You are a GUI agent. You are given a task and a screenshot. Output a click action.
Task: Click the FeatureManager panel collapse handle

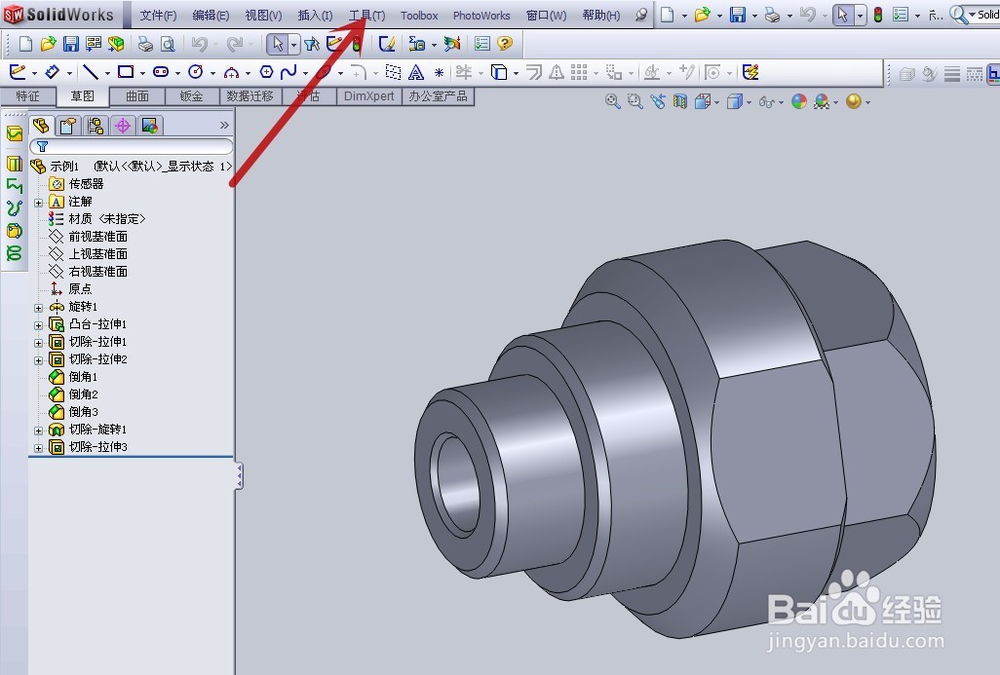point(239,477)
